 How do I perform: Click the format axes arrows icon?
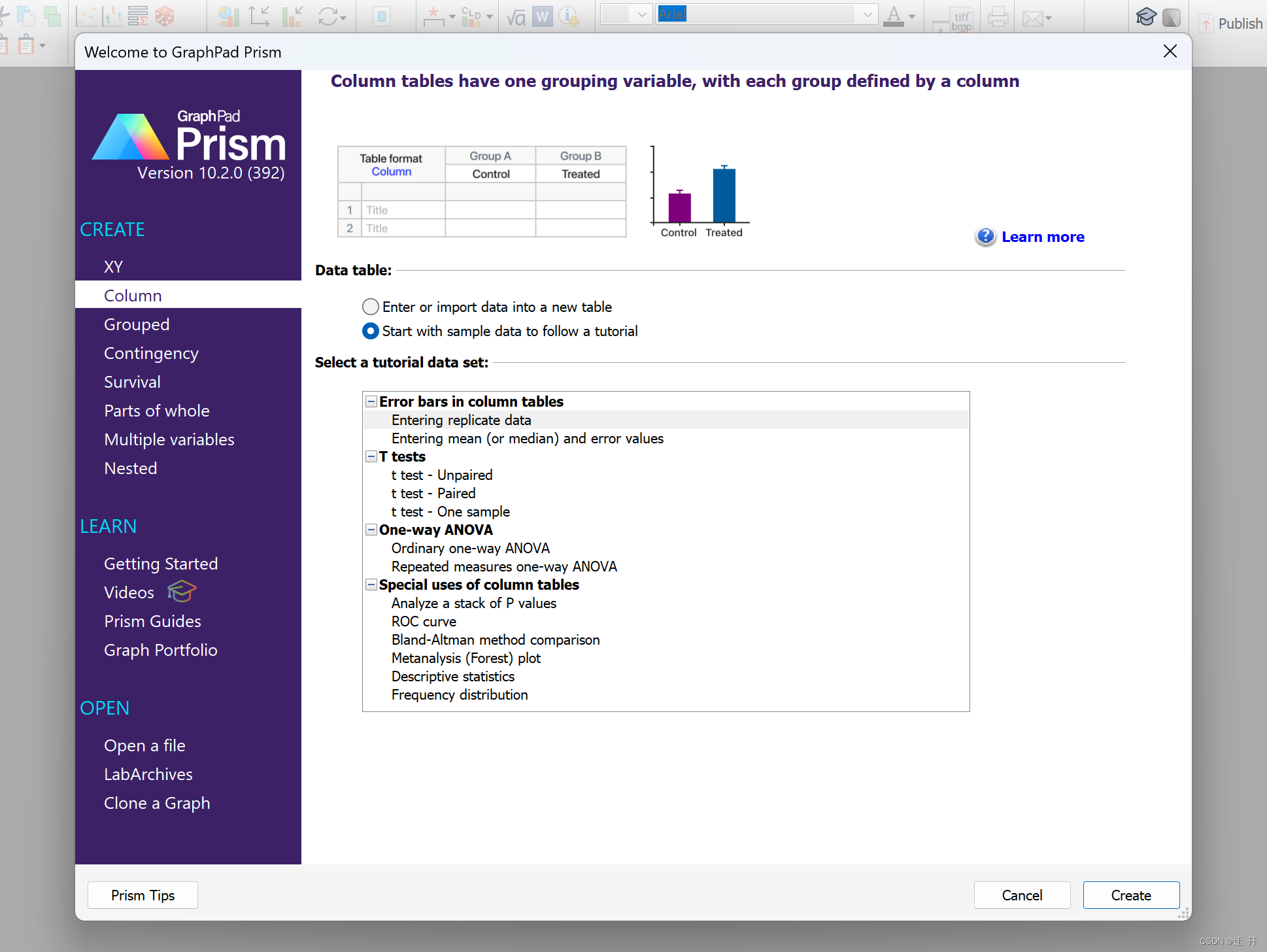pos(260,16)
